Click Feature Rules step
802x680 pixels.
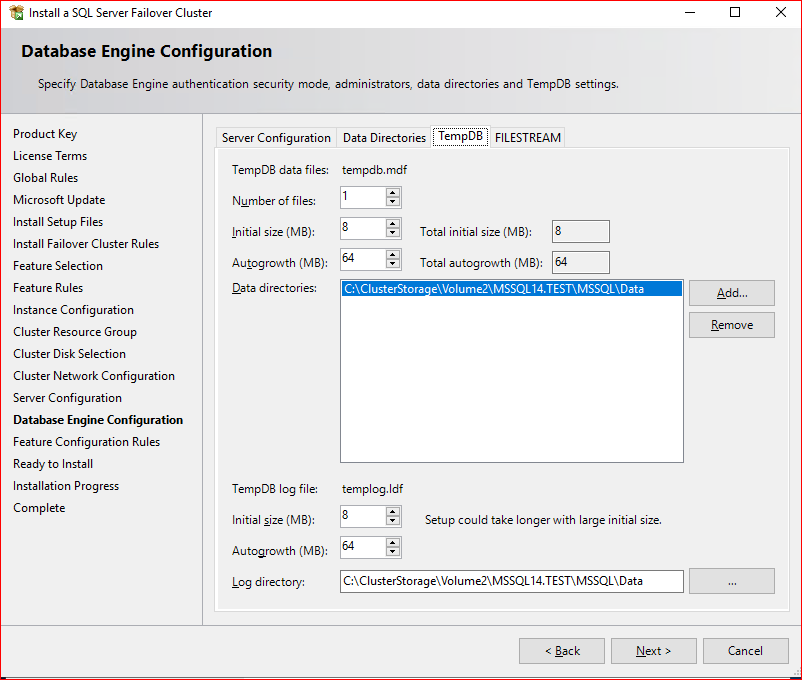(x=48, y=288)
